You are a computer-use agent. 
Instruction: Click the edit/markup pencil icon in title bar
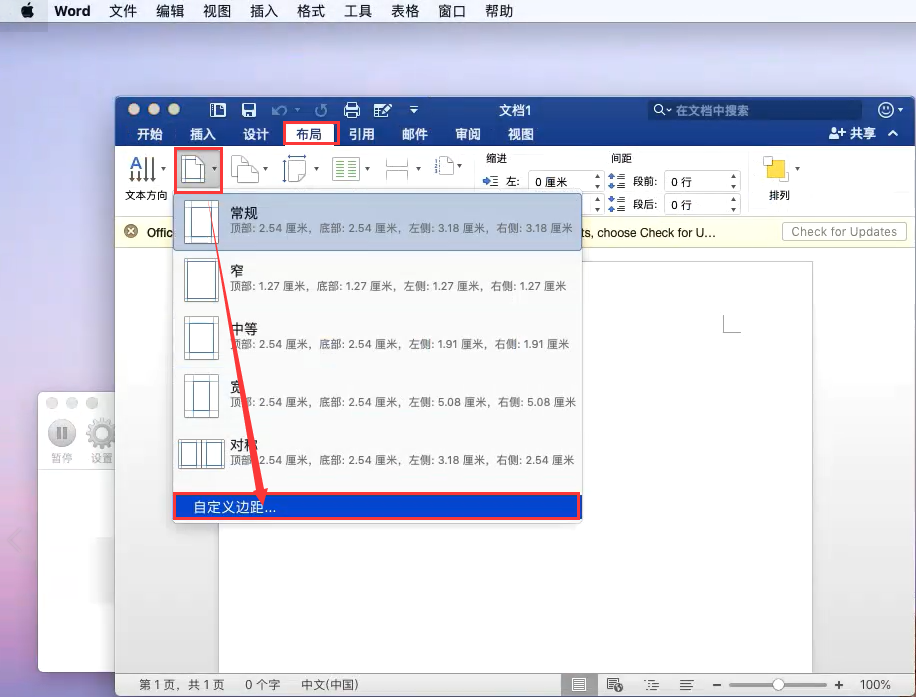[382, 110]
